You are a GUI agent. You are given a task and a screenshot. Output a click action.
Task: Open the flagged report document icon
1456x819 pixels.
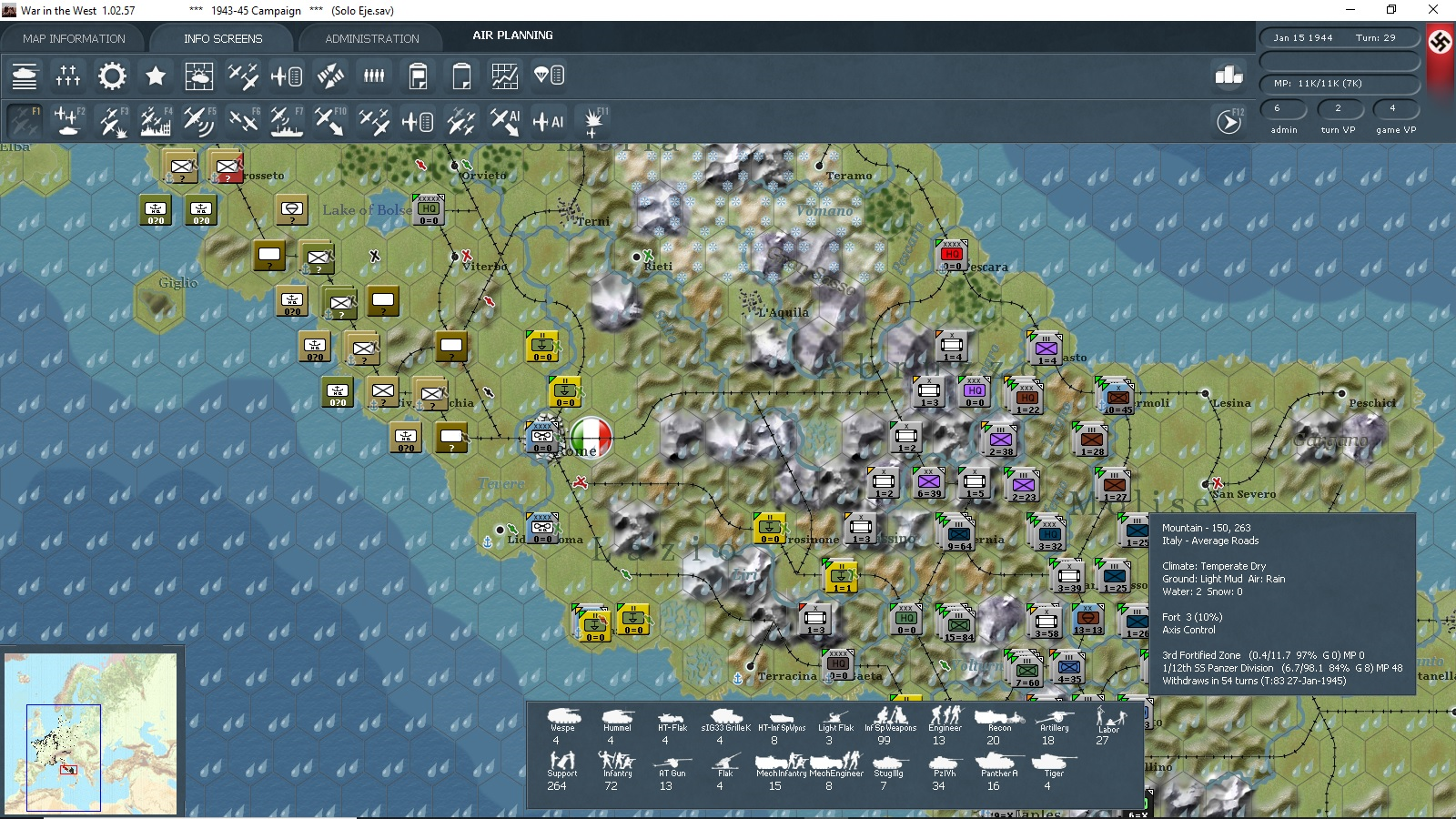[418, 76]
